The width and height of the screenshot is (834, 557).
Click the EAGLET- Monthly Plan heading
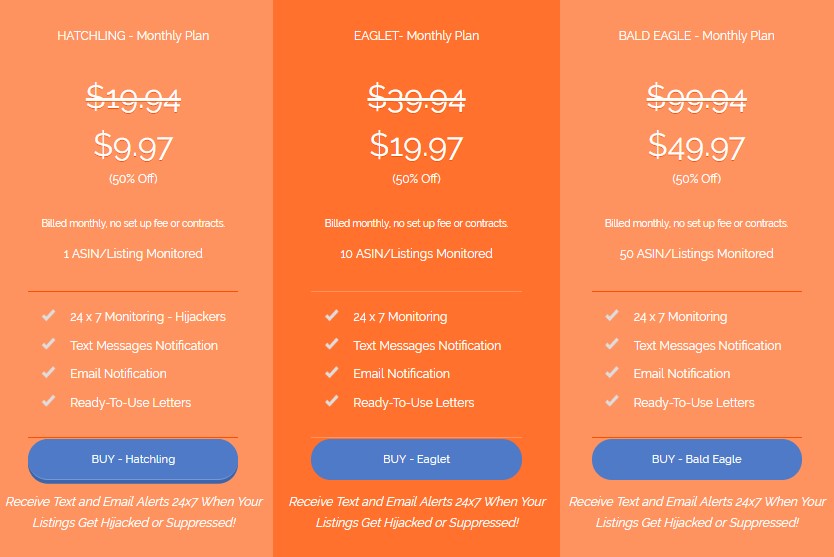(416, 36)
